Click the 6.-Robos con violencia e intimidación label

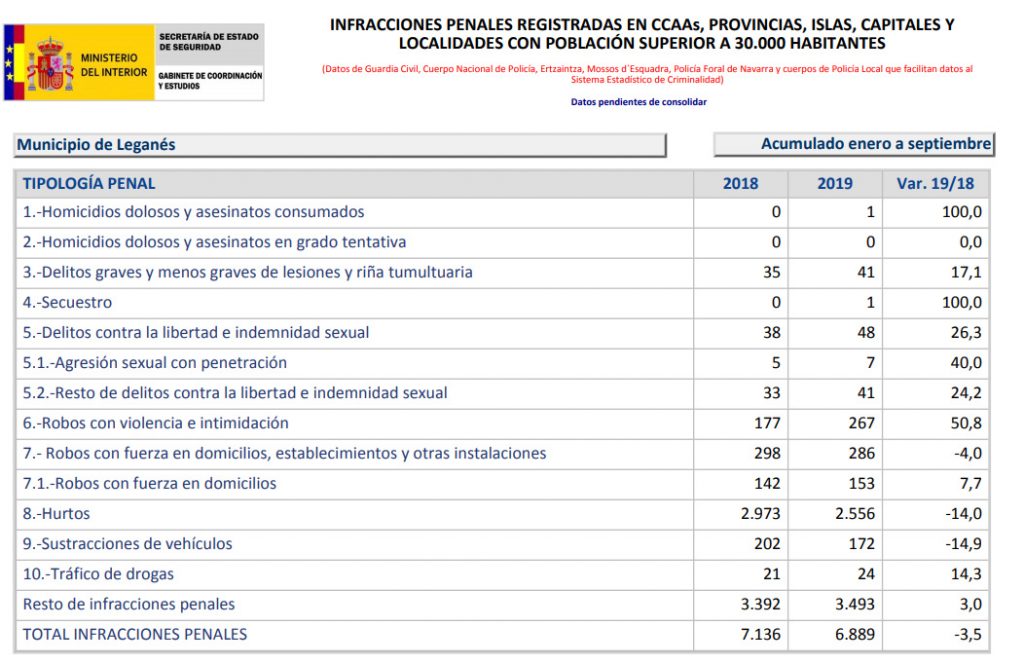pyautogui.click(x=155, y=423)
